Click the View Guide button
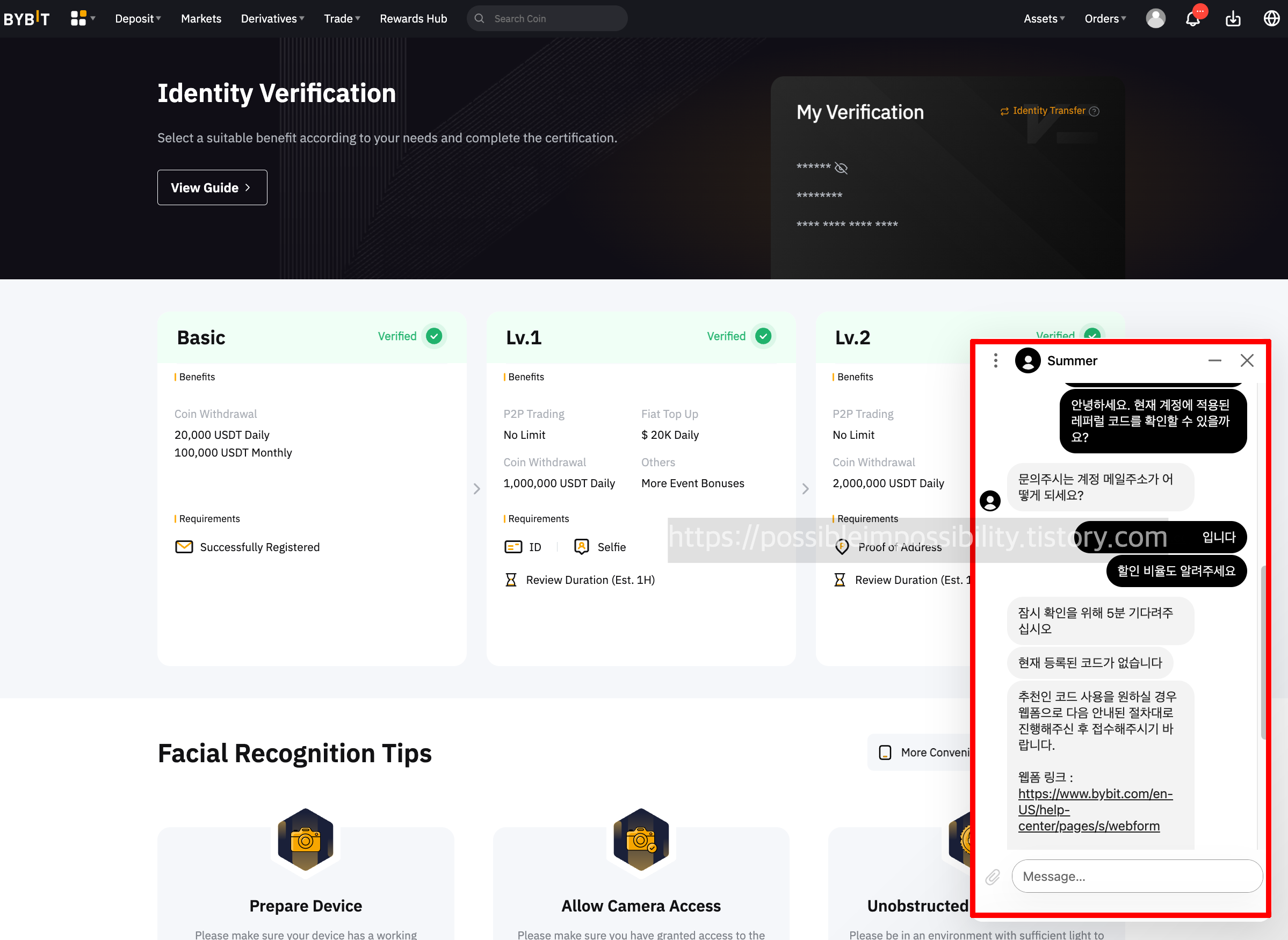The width and height of the screenshot is (1288, 940). click(x=212, y=188)
